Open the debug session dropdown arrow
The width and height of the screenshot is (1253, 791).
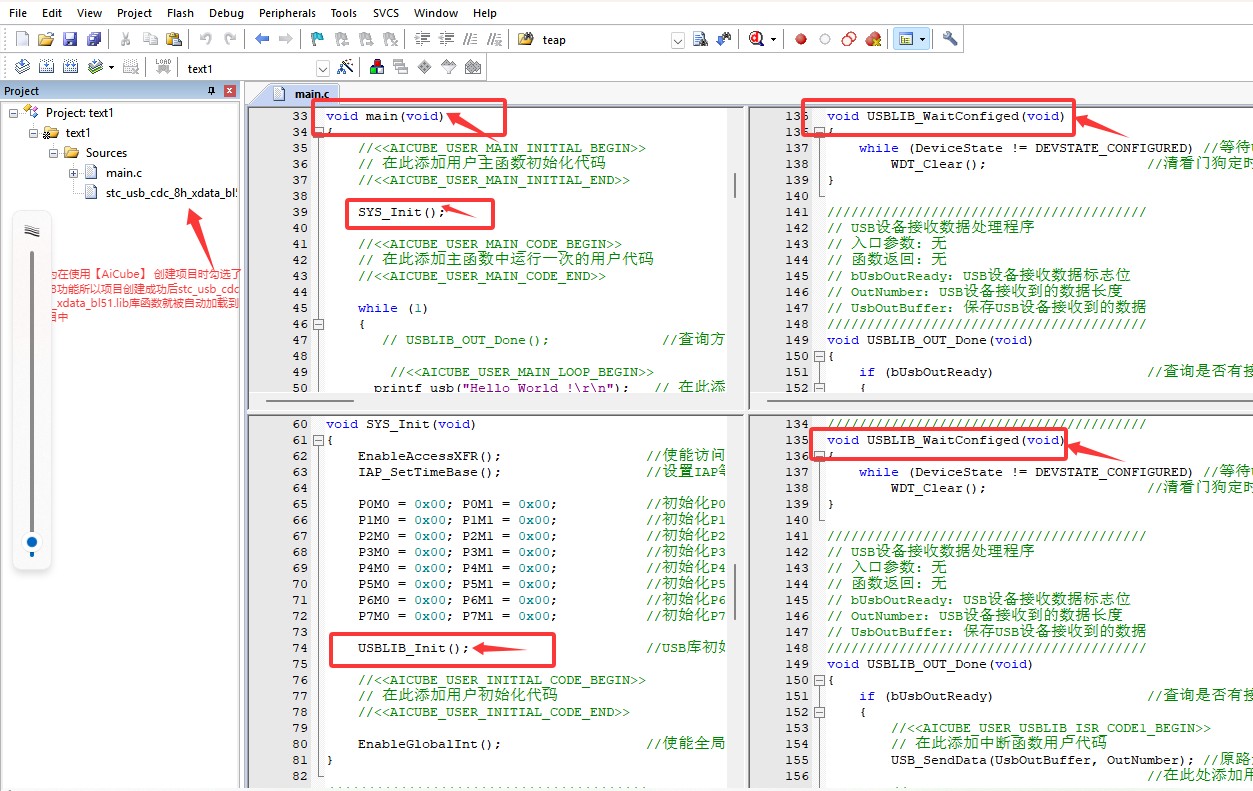pos(773,40)
